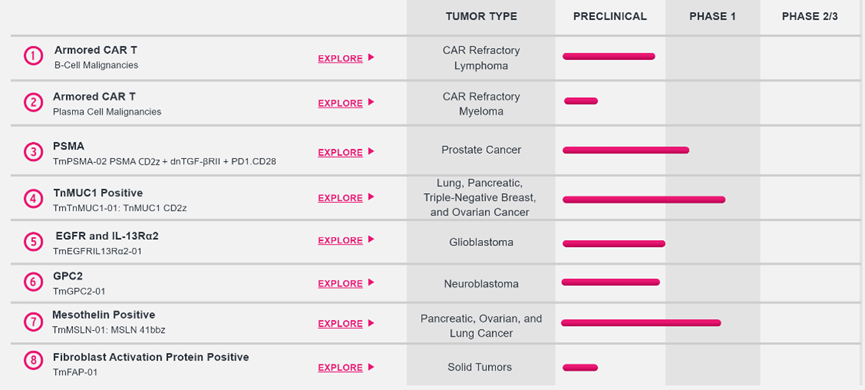Click circled number 5 next to EGFR
Image resolution: width=865 pixels, height=390 pixels.
(x=33, y=242)
